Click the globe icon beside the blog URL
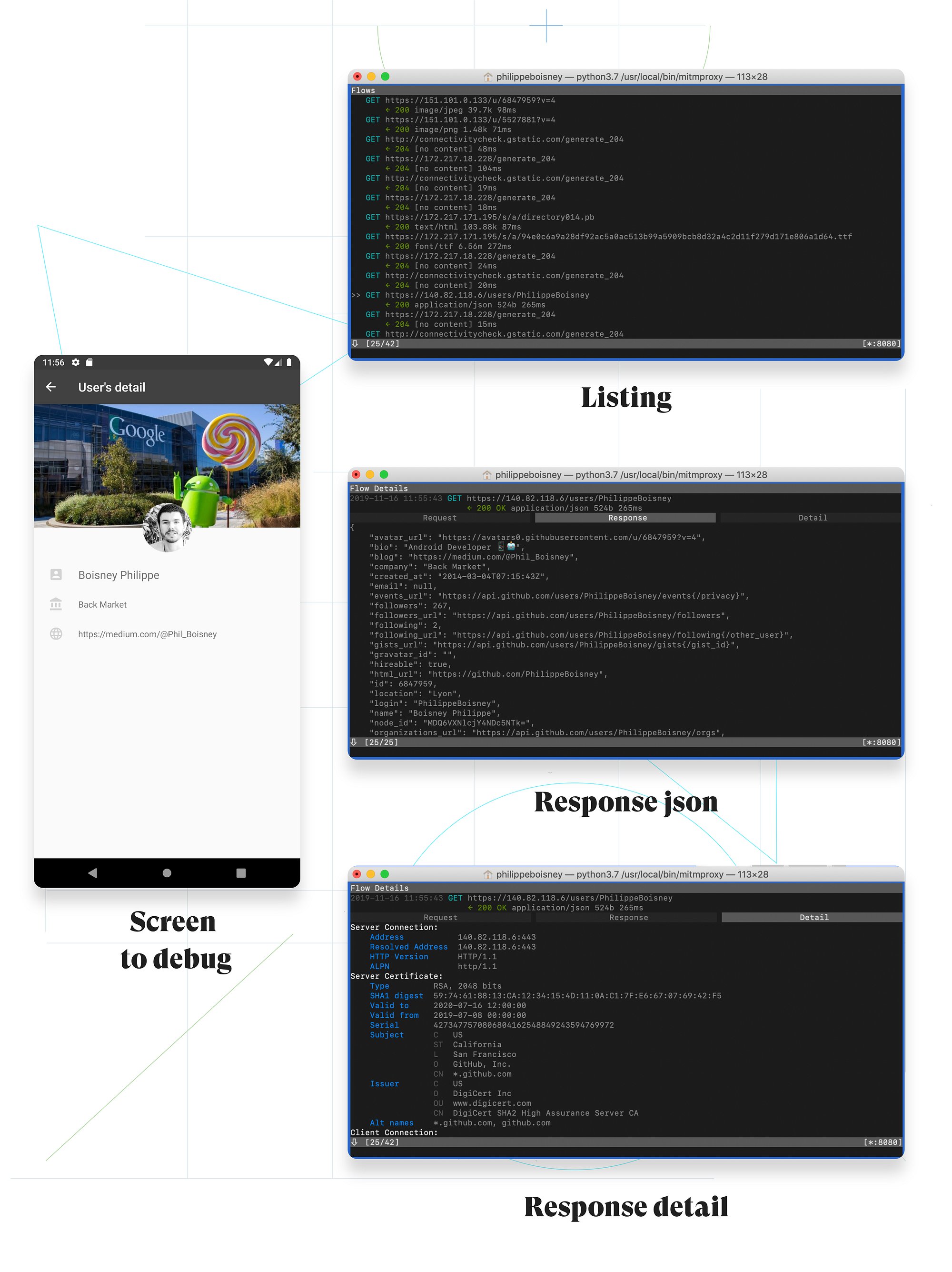952x1272 pixels. 56,634
